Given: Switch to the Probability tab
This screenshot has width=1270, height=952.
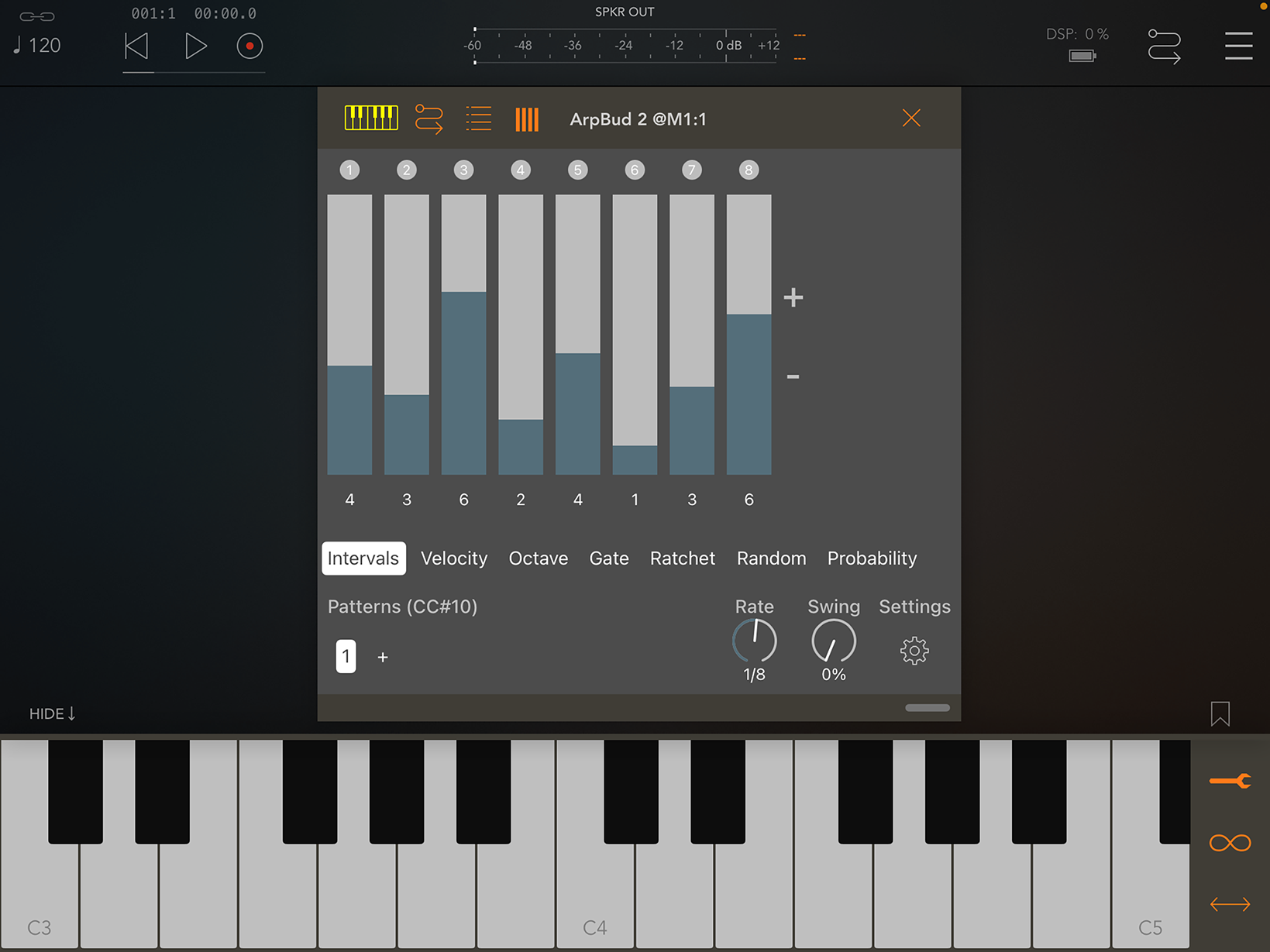Looking at the screenshot, I should pyautogui.click(x=872, y=558).
